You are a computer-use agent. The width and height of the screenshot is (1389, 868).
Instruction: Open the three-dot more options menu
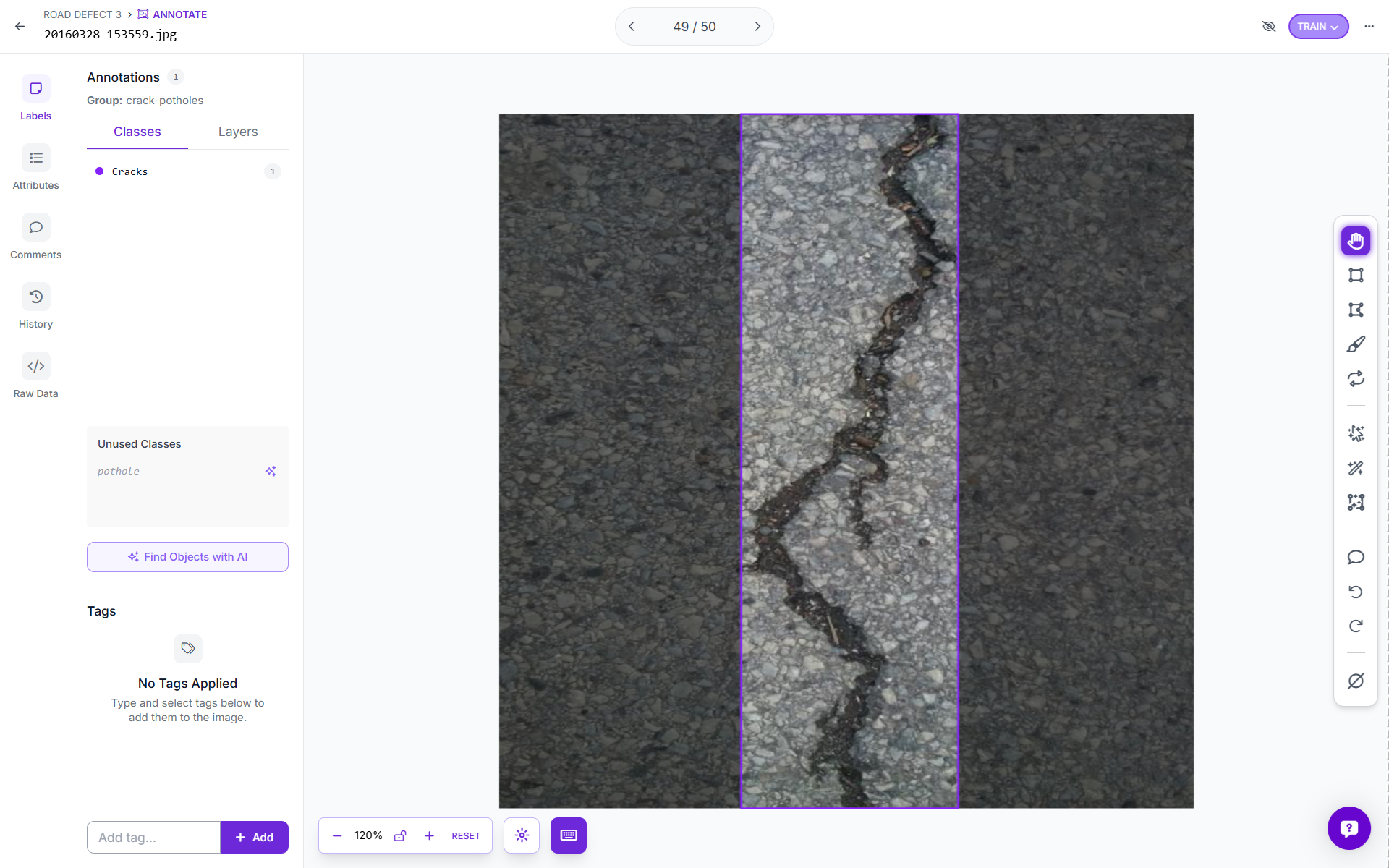pos(1369,26)
